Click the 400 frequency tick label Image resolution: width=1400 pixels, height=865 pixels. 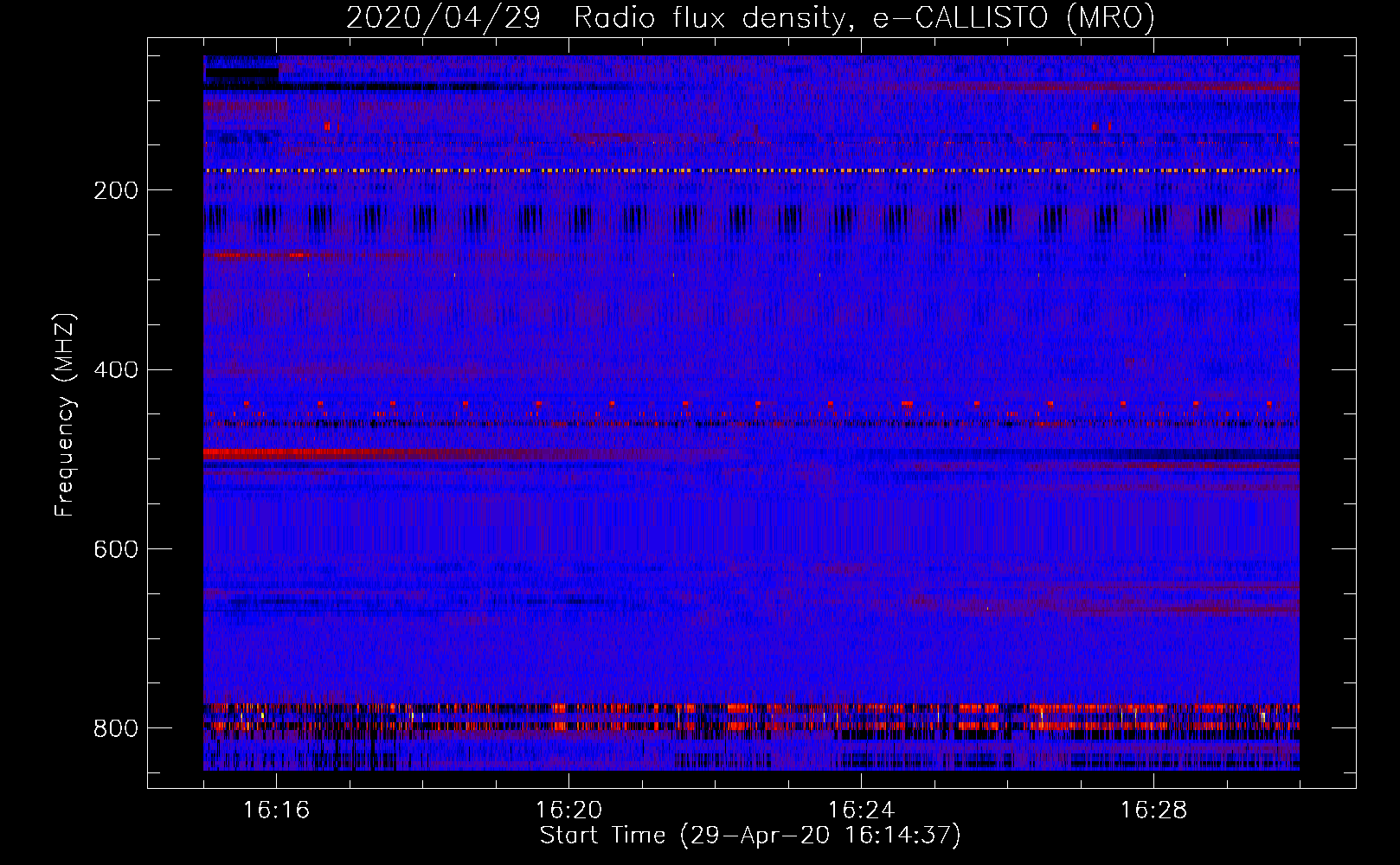116,370
